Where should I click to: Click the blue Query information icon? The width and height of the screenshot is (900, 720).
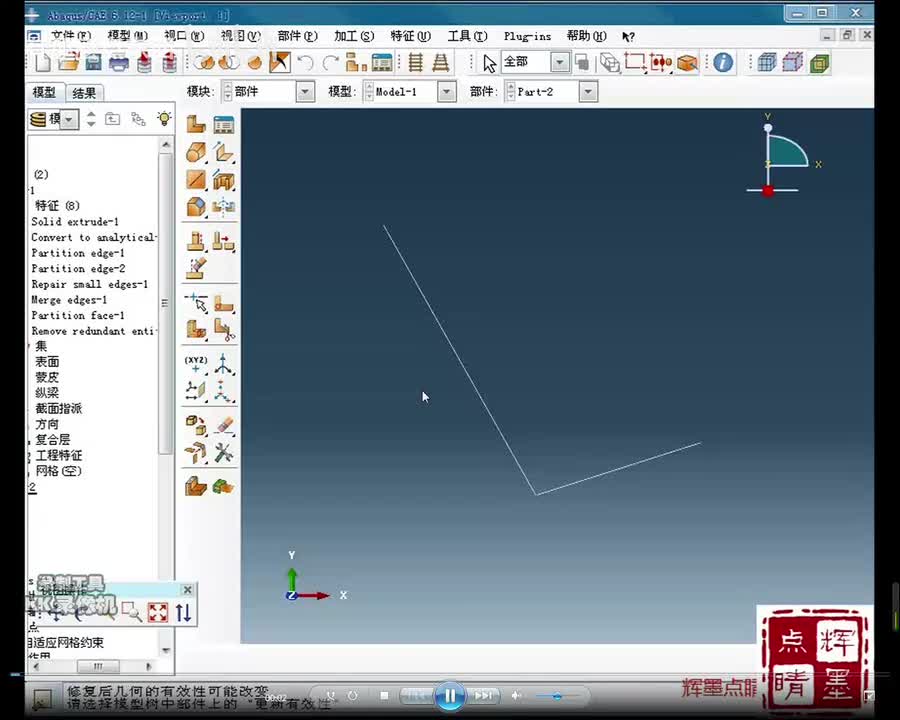[723, 62]
